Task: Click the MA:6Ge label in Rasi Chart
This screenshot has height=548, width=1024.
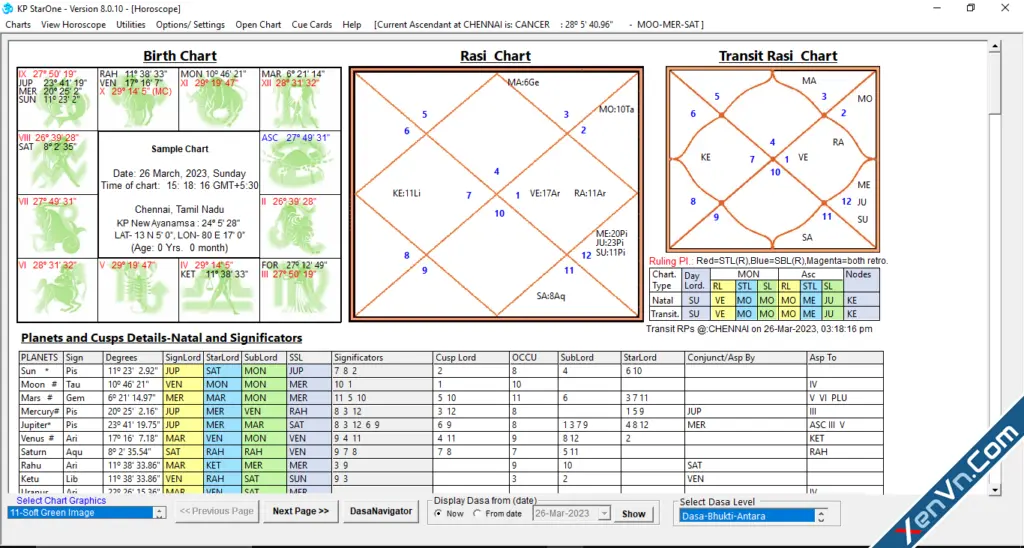Action: pos(524,83)
